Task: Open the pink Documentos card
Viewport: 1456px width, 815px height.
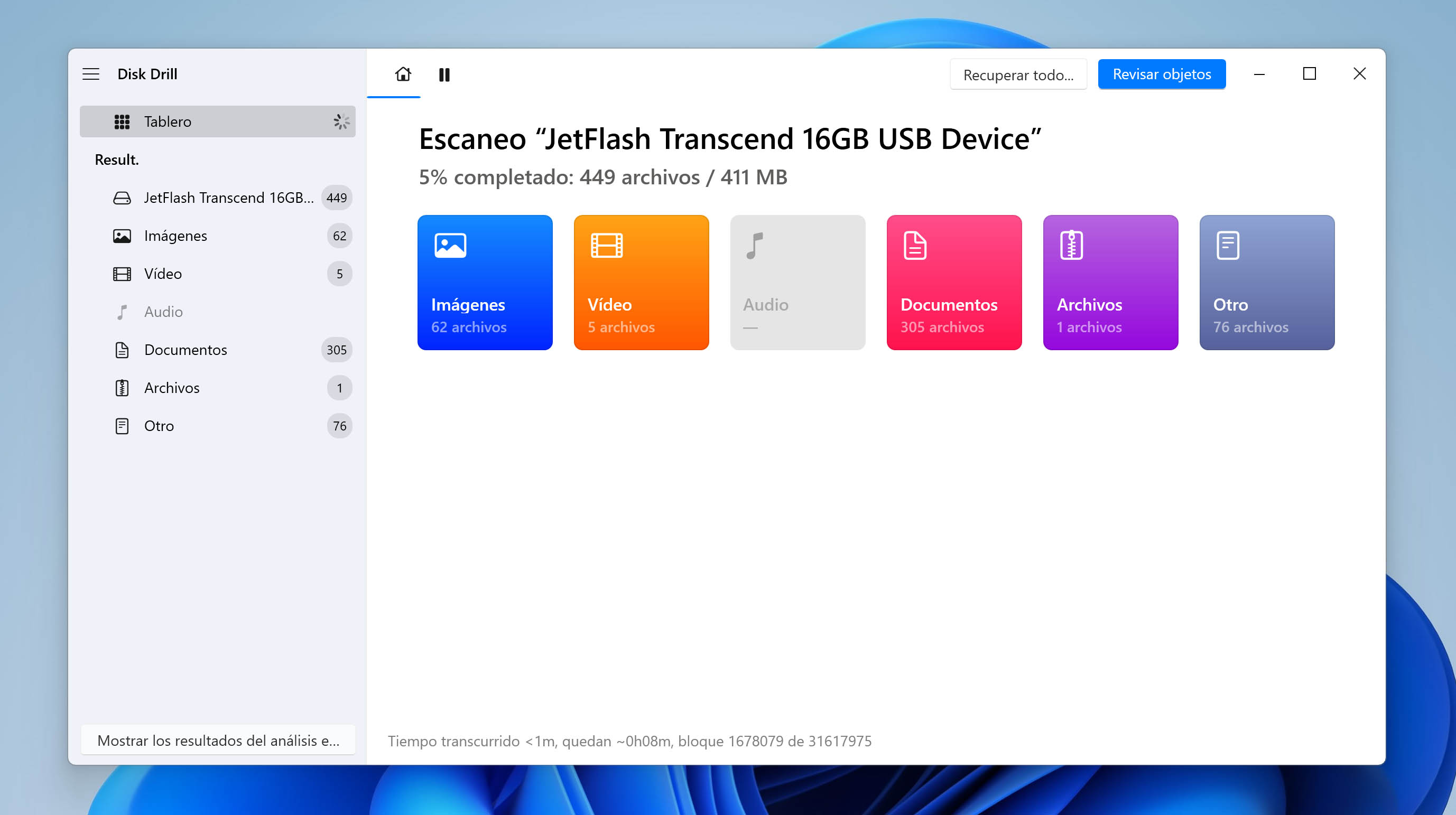Action: point(954,283)
